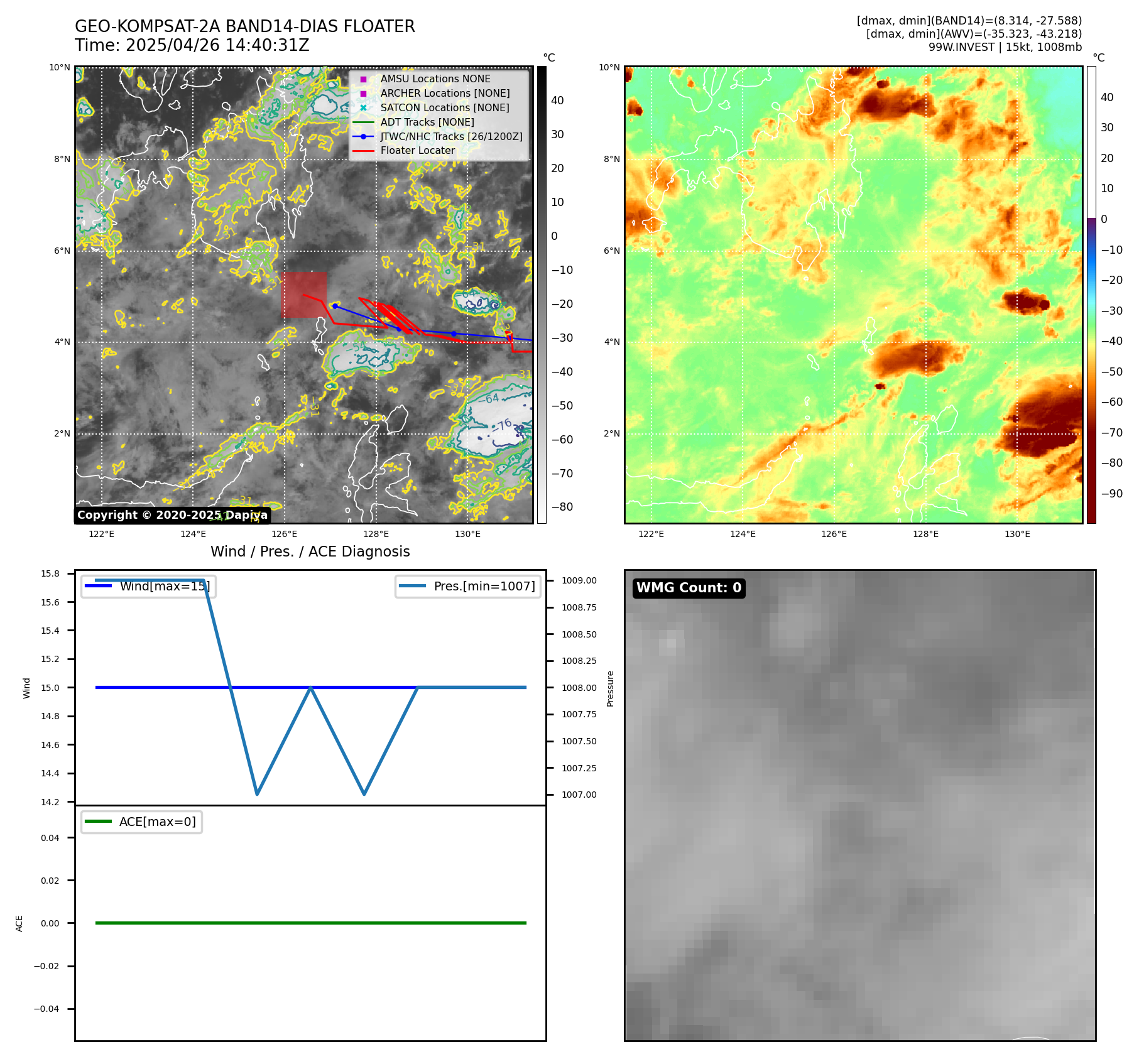
Task: Click the '99W.INVEST | 15kt, 1008mb' text
Action: [1005, 47]
